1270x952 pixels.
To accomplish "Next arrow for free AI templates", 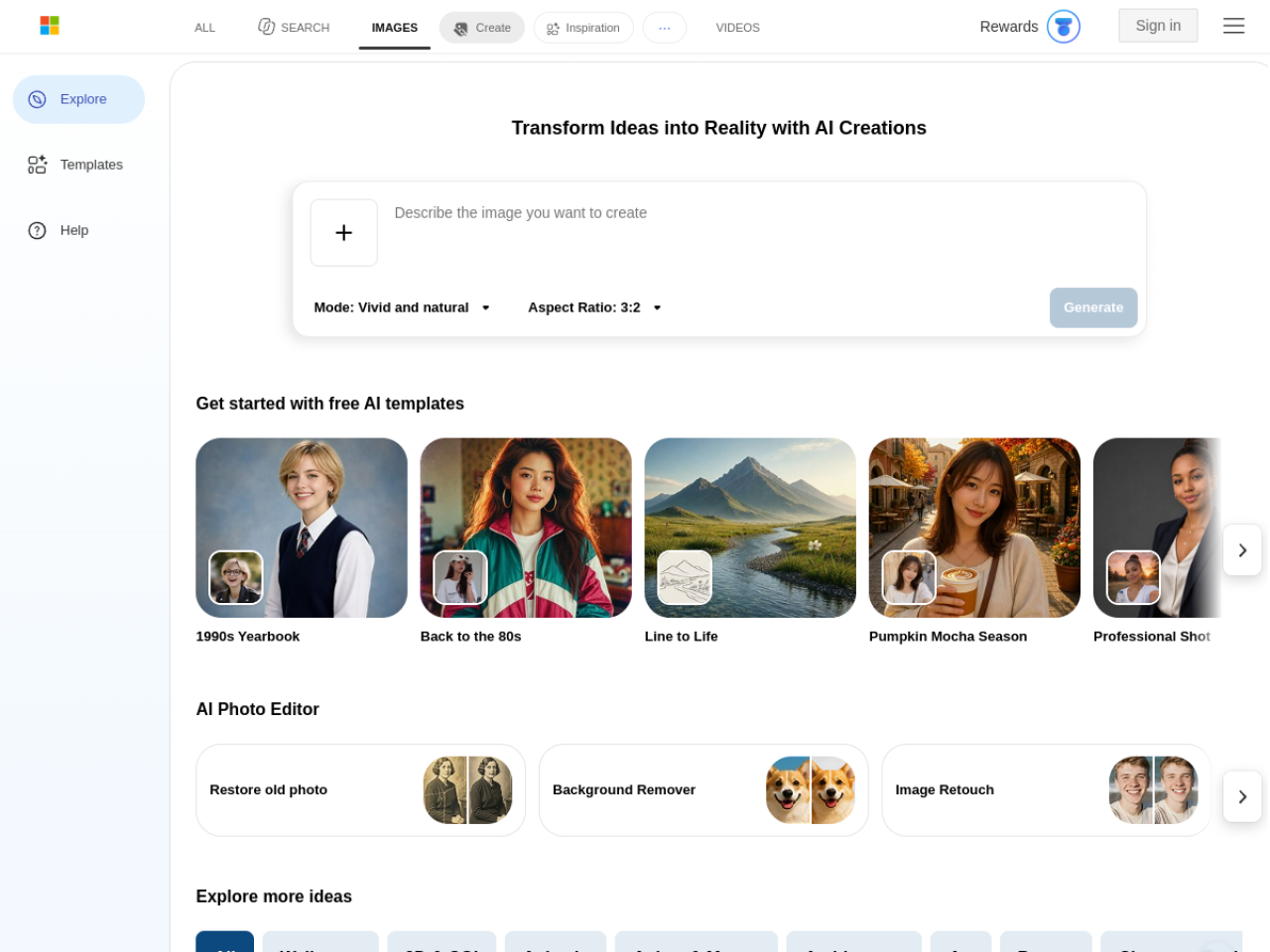I will [1242, 550].
